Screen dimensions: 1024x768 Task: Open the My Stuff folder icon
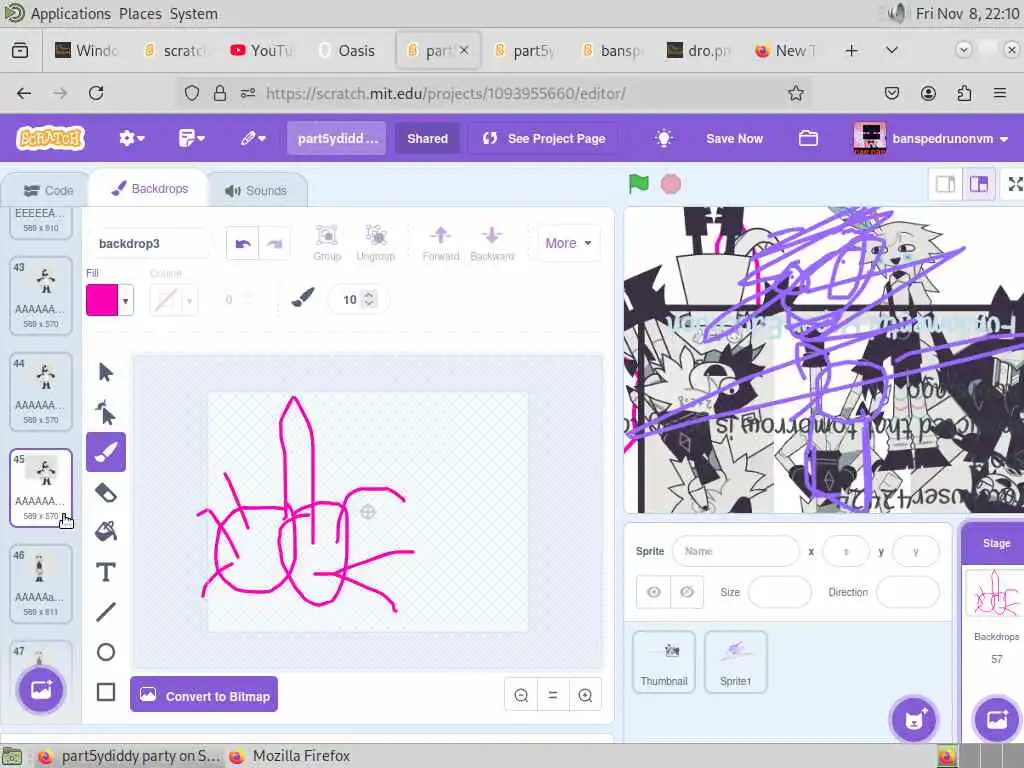click(x=808, y=138)
